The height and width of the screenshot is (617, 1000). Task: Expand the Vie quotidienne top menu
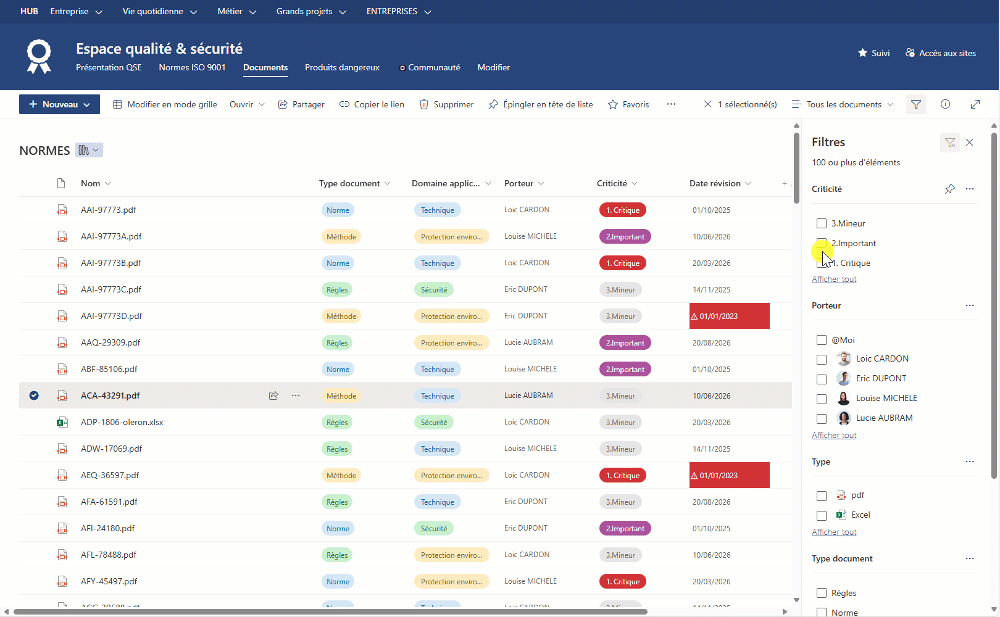tap(159, 11)
